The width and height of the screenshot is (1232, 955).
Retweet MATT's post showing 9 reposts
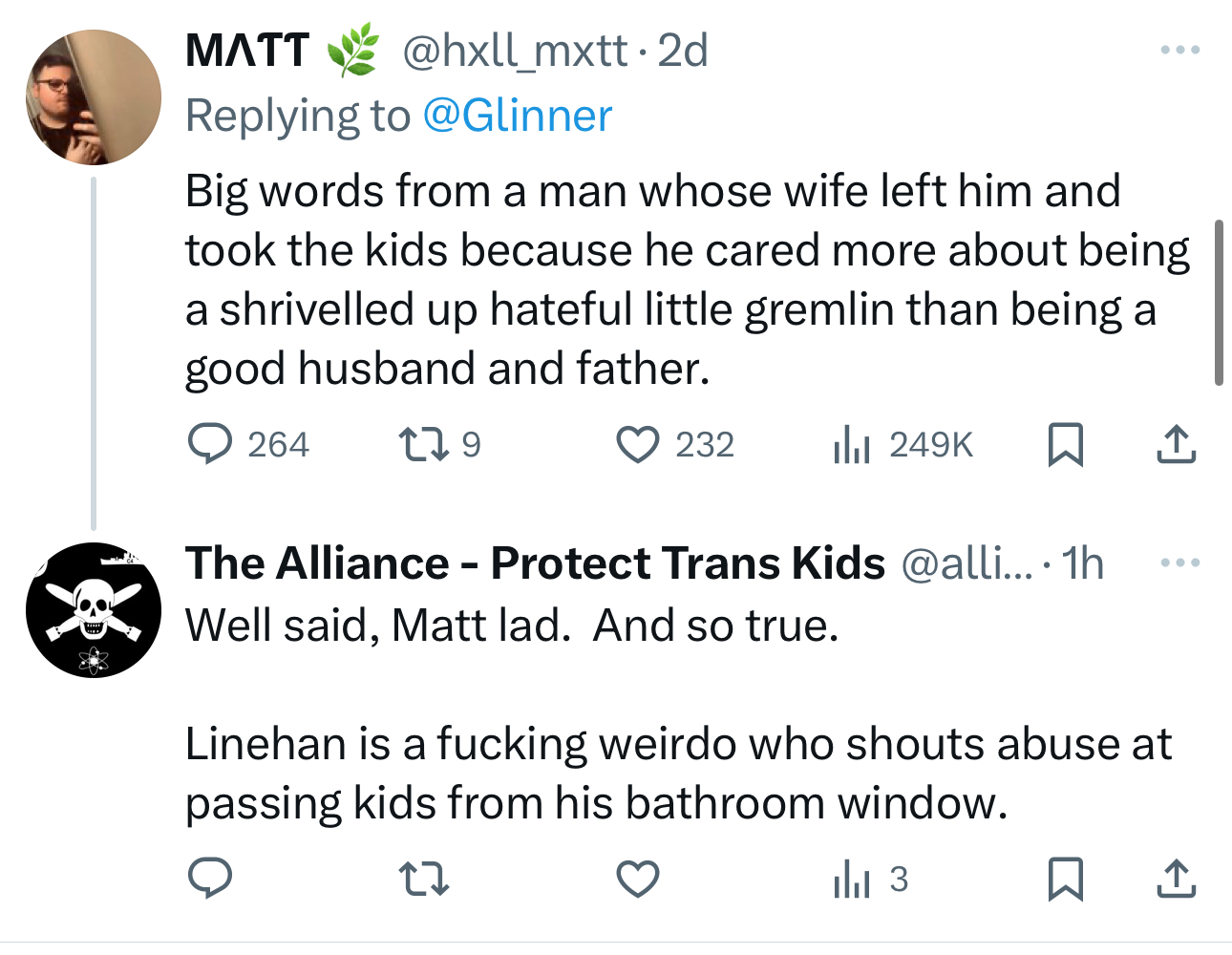coord(423,444)
